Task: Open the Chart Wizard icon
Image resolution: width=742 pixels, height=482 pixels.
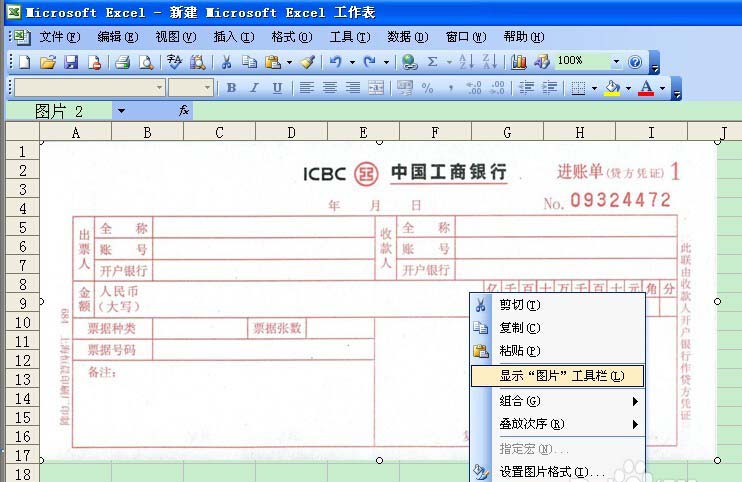Action: tap(519, 62)
